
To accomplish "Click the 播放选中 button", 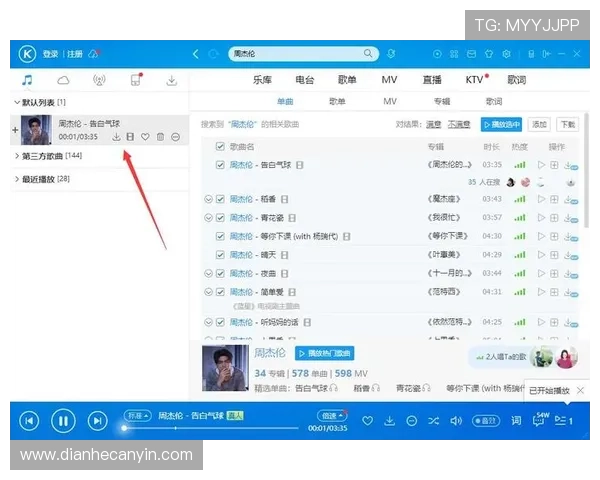I will (x=501, y=124).
